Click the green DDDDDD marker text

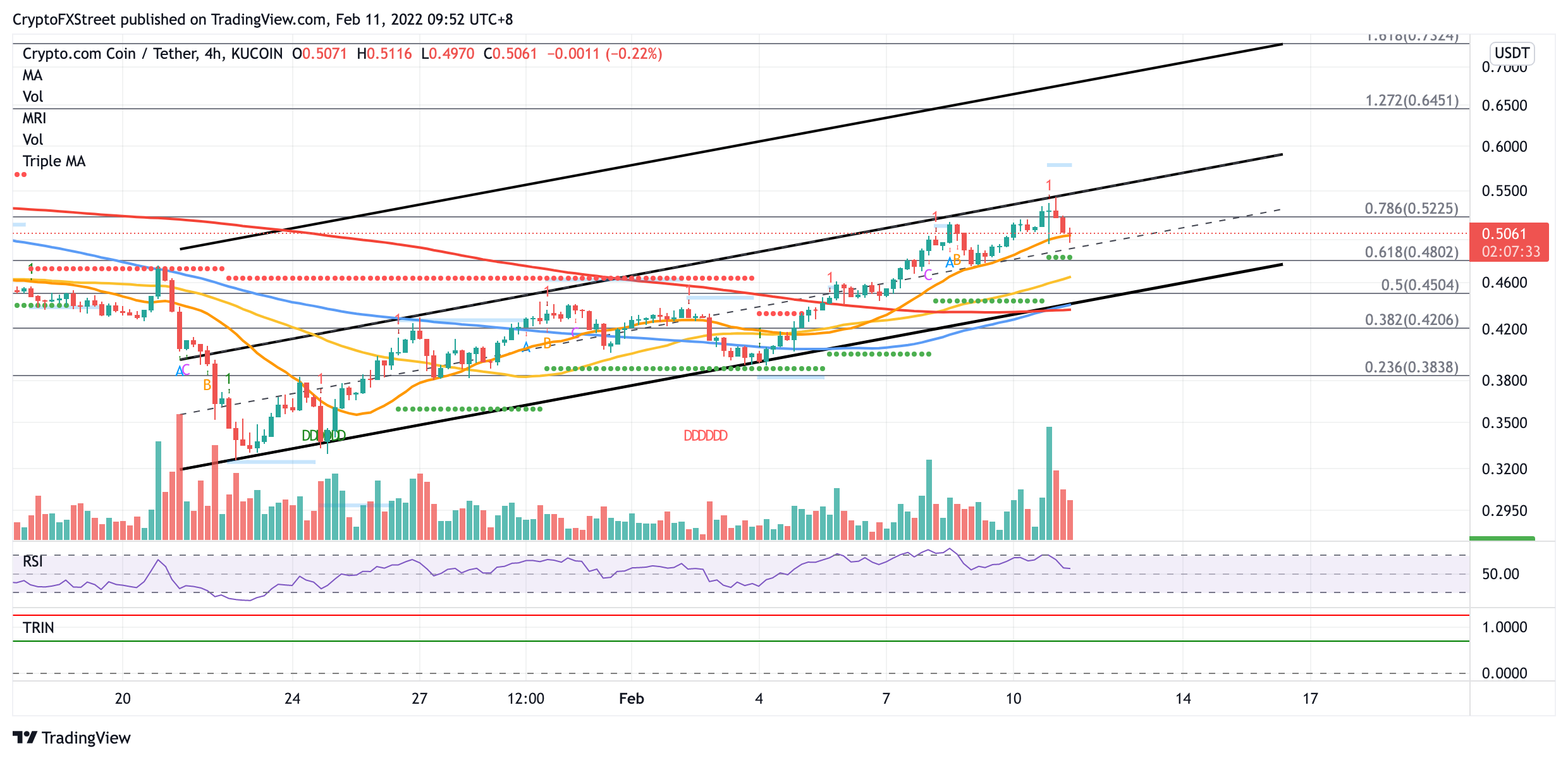324,436
